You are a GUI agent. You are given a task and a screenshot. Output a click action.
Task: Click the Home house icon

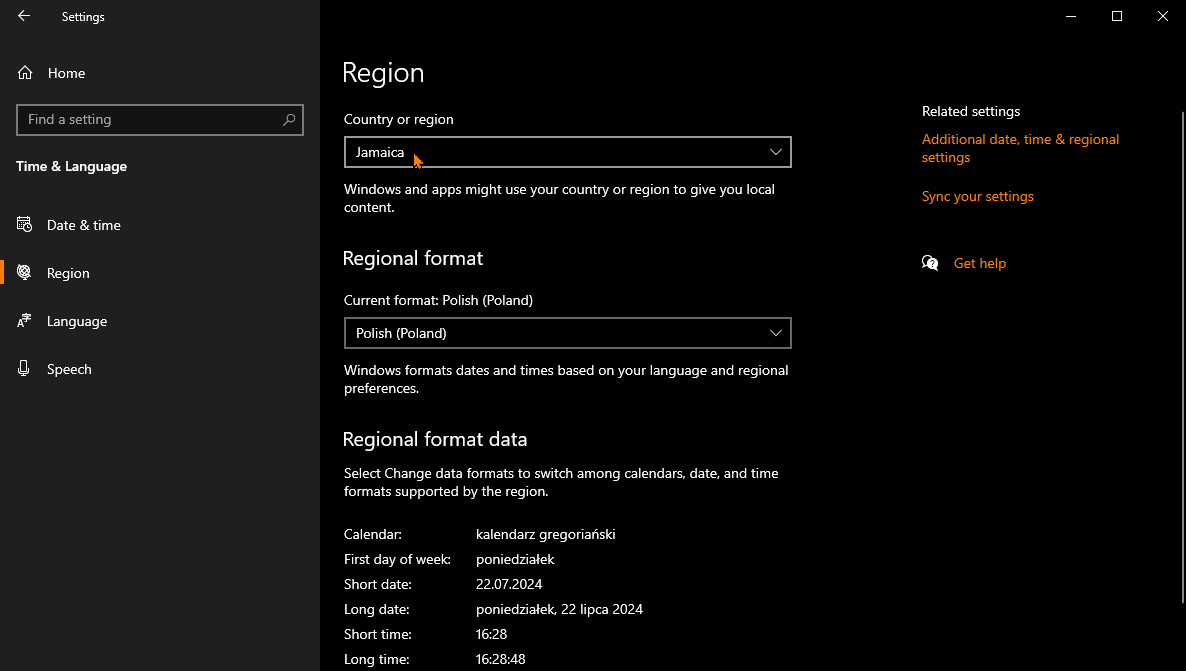click(x=25, y=73)
